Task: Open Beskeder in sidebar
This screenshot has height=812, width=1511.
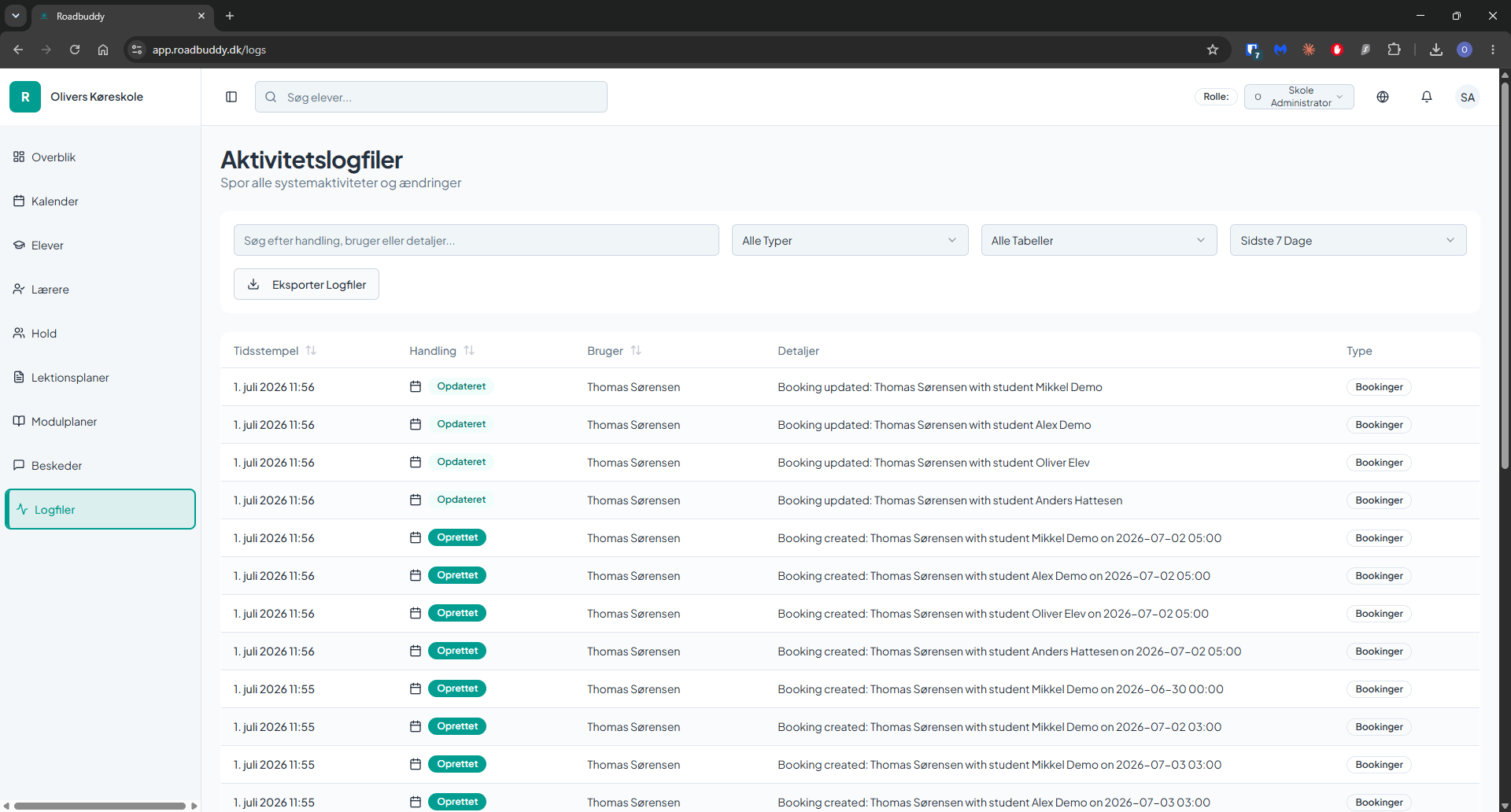Action: [x=100, y=465]
